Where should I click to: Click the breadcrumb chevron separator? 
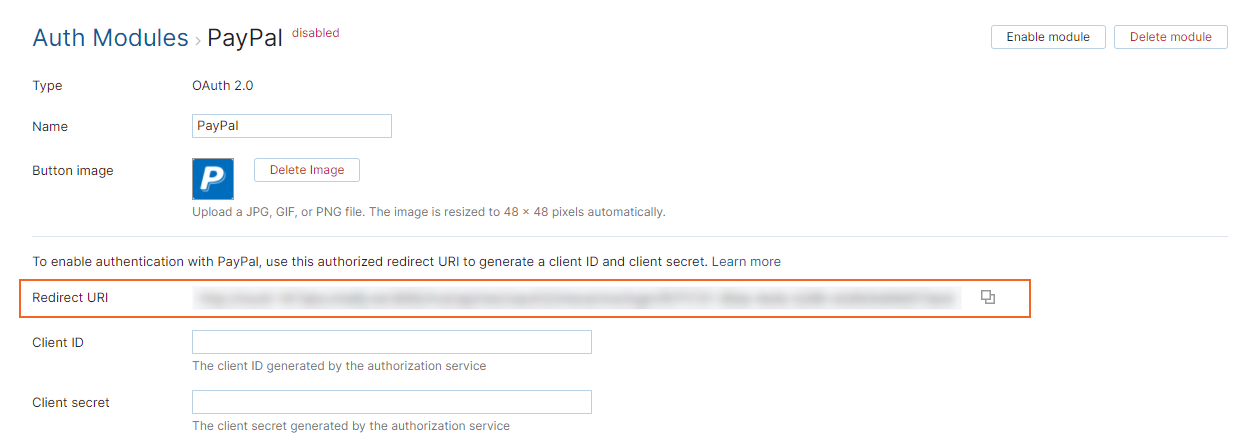click(197, 41)
